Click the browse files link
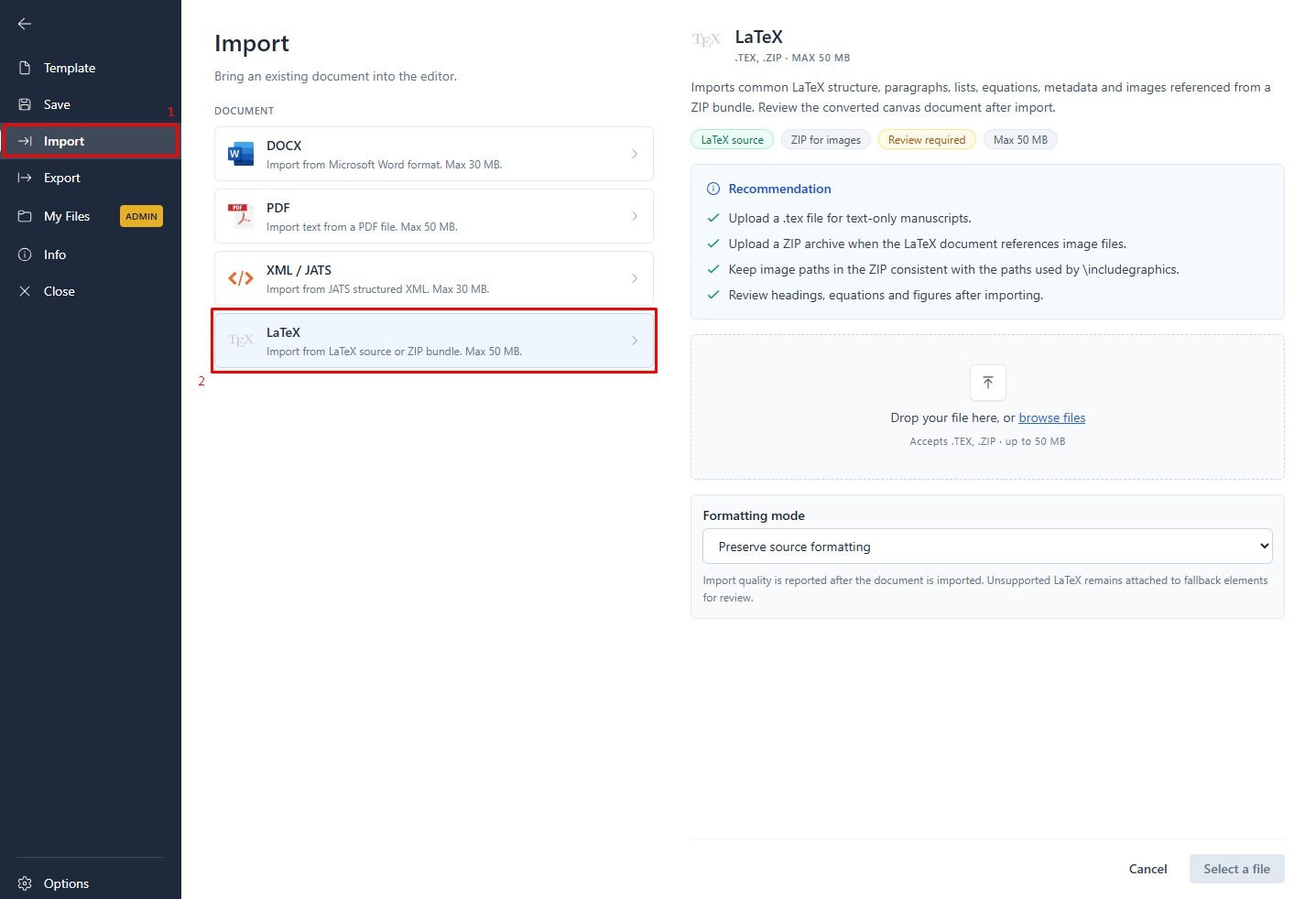Image resolution: width=1316 pixels, height=899 pixels. click(x=1052, y=417)
